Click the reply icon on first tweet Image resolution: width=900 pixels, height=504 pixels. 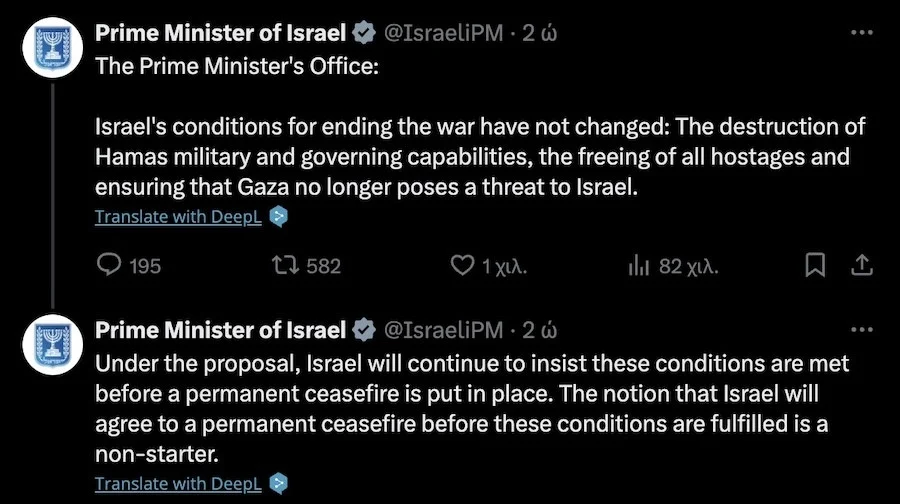(110, 266)
